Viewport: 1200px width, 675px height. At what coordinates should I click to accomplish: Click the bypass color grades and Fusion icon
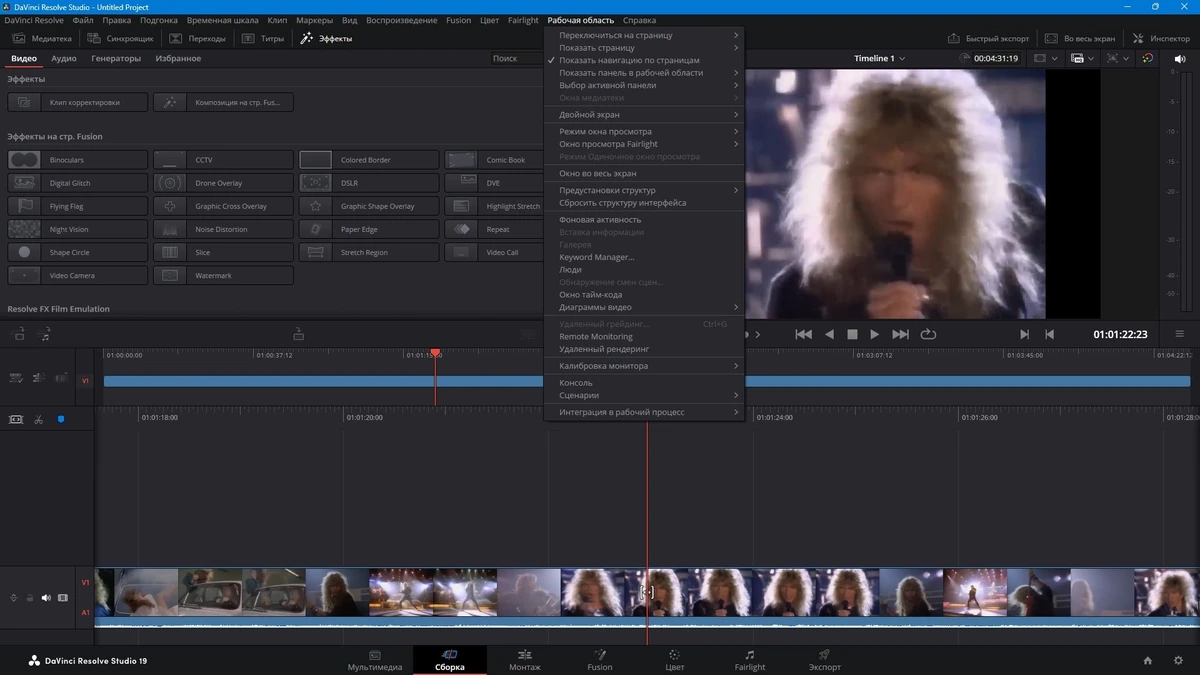[1147, 58]
